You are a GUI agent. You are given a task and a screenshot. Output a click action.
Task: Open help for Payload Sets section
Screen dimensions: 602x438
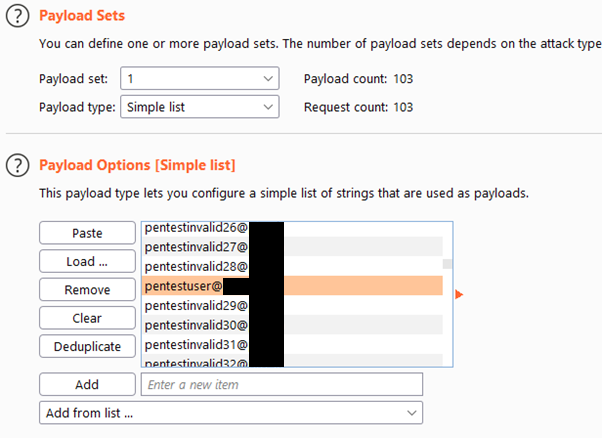coord(17,16)
